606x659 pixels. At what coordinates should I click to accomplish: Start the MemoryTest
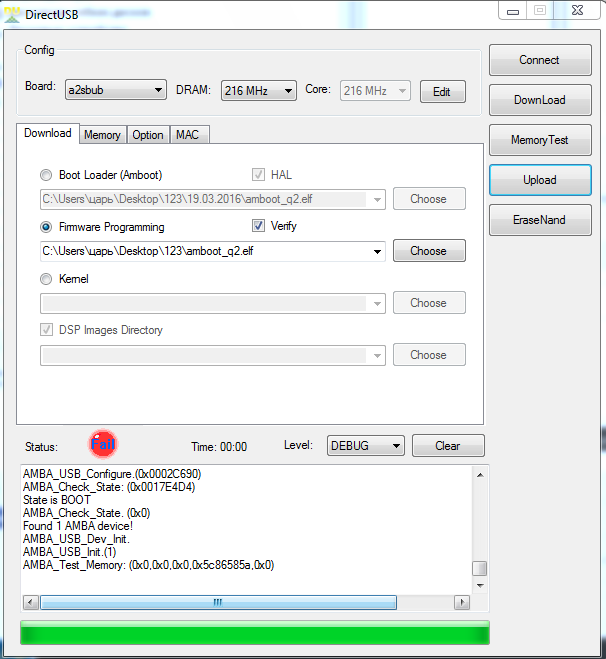(539, 140)
